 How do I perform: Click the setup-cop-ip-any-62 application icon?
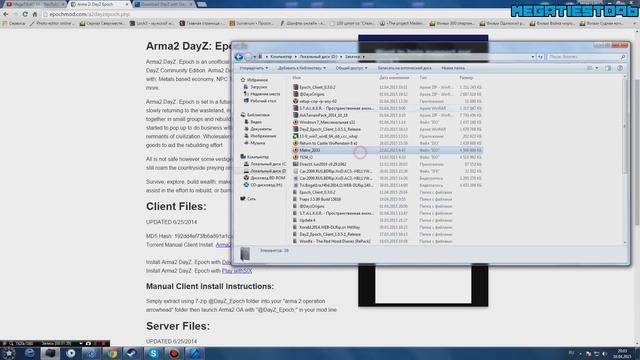(296, 101)
